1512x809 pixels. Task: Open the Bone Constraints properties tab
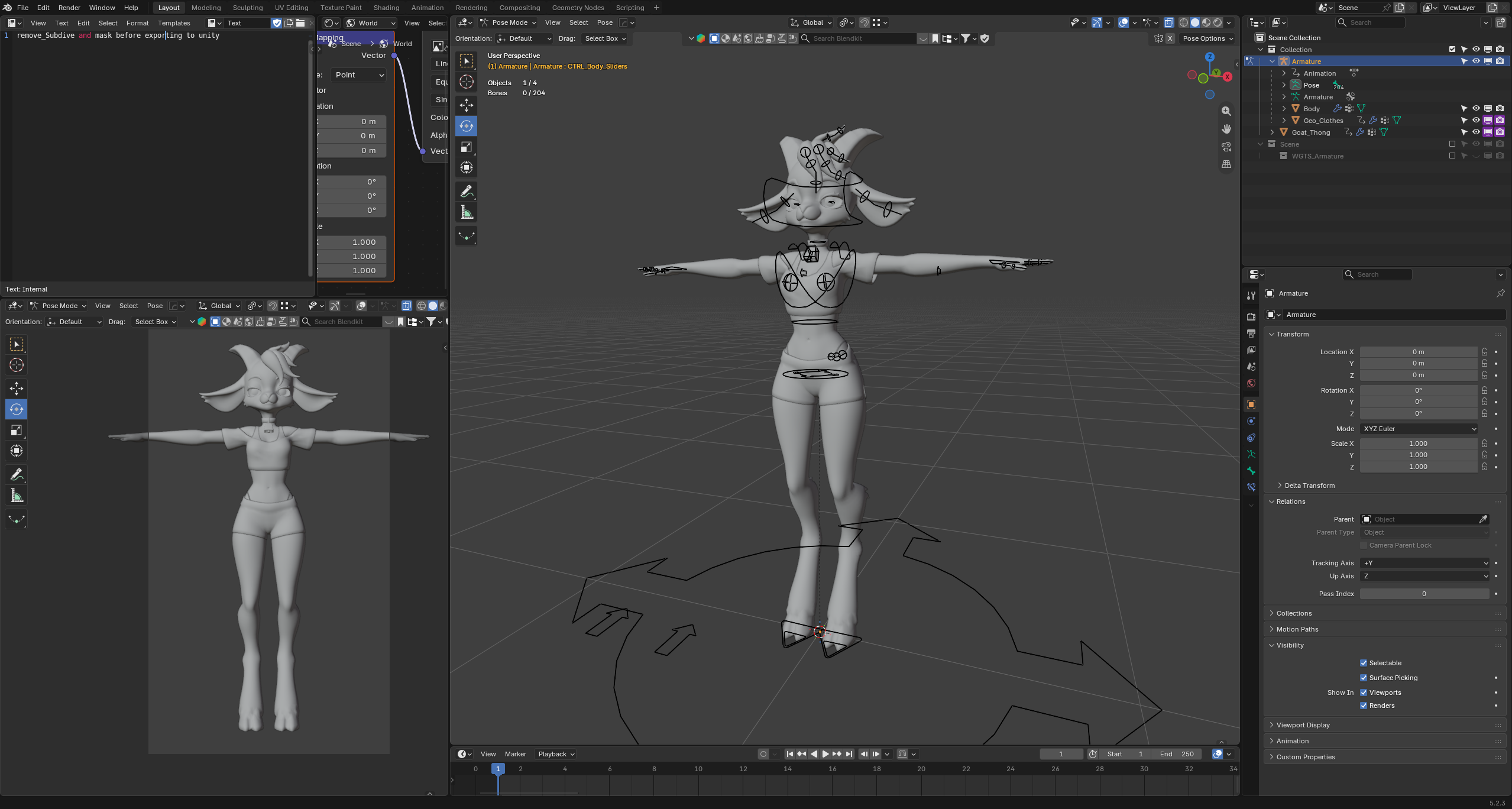click(x=1251, y=487)
